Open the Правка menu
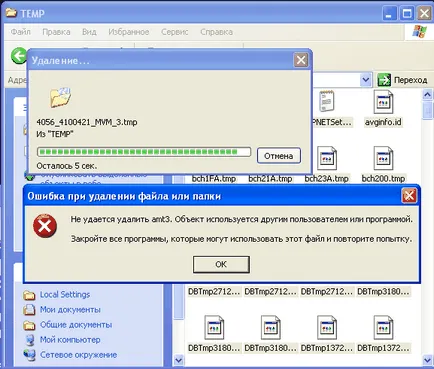 coord(56,32)
